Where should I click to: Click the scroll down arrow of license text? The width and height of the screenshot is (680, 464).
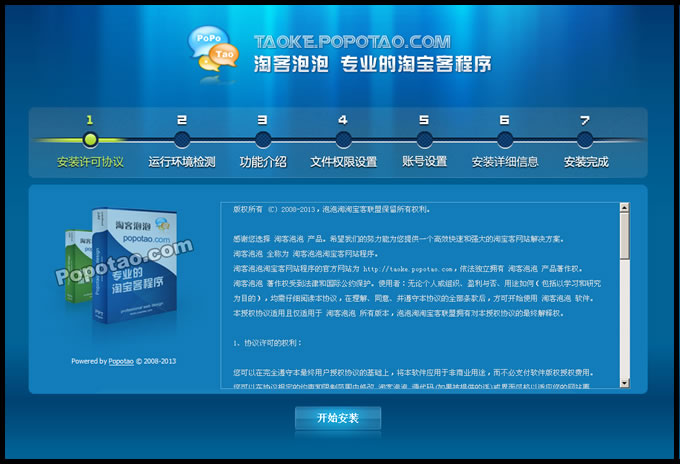(x=624, y=384)
